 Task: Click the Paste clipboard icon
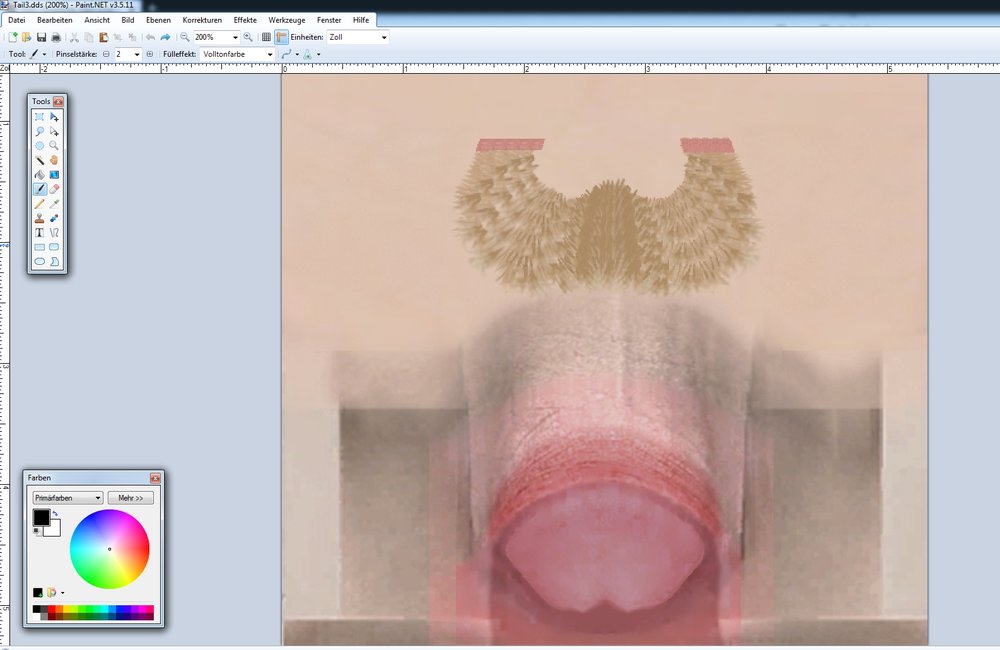tap(103, 38)
